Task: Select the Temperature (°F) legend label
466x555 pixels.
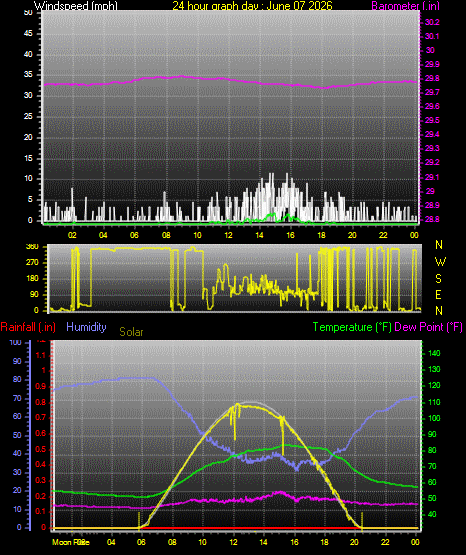Action: pos(352,327)
